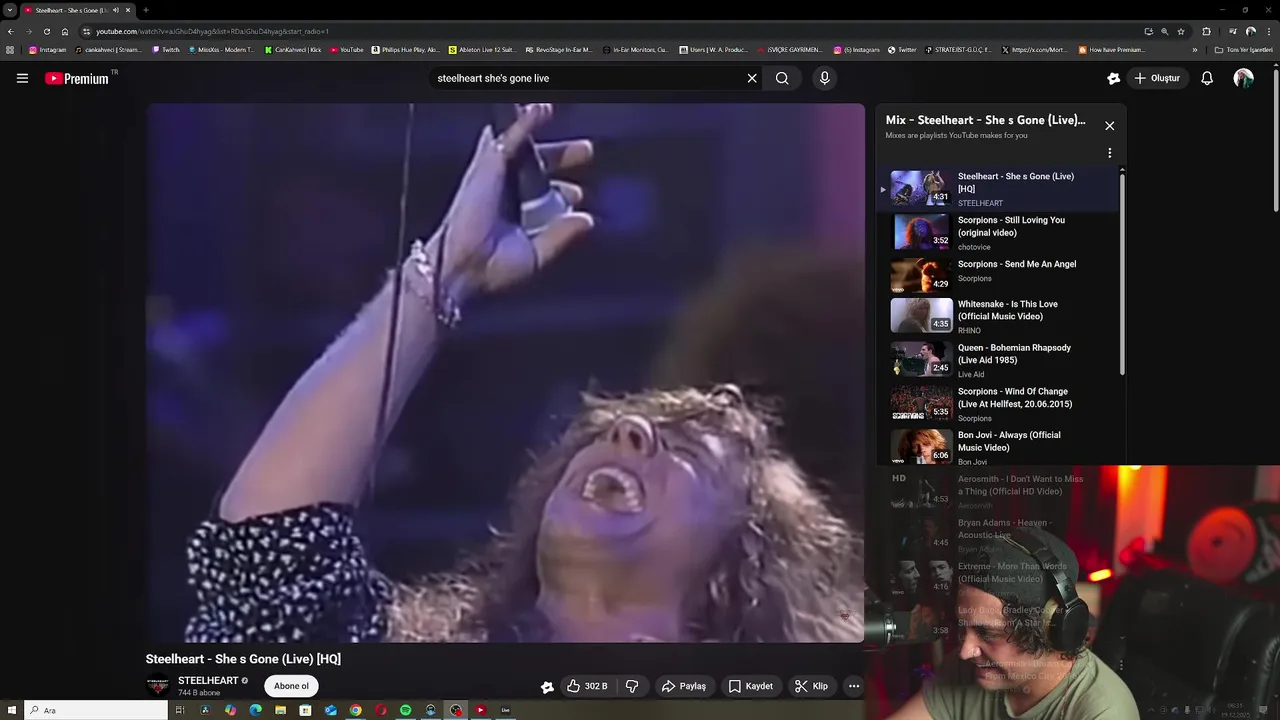The width and height of the screenshot is (1280, 720).
Task: Open more actions under the video
Action: tap(854, 686)
